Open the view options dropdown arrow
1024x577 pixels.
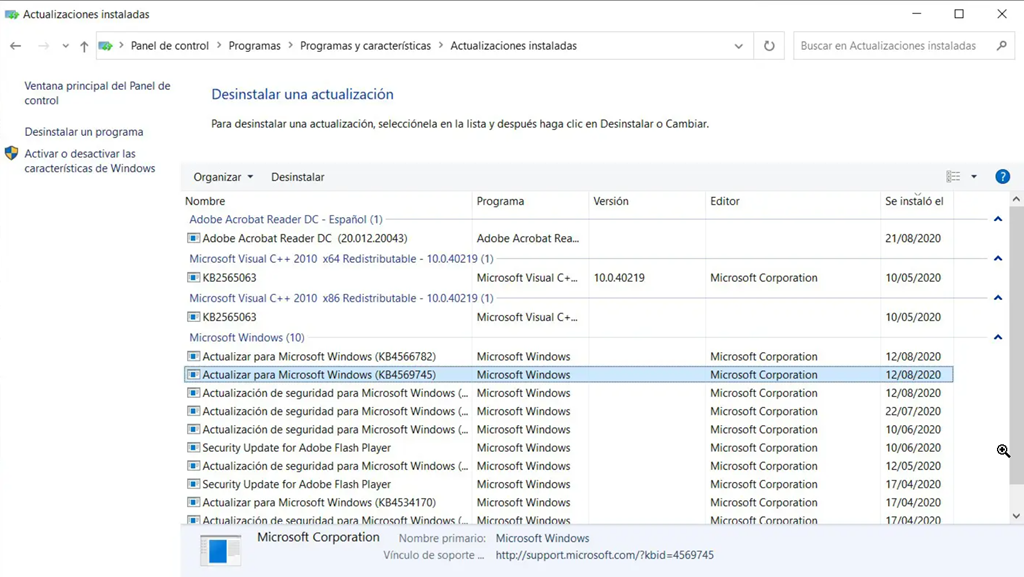pyautogui.click(x=974, y=177)
